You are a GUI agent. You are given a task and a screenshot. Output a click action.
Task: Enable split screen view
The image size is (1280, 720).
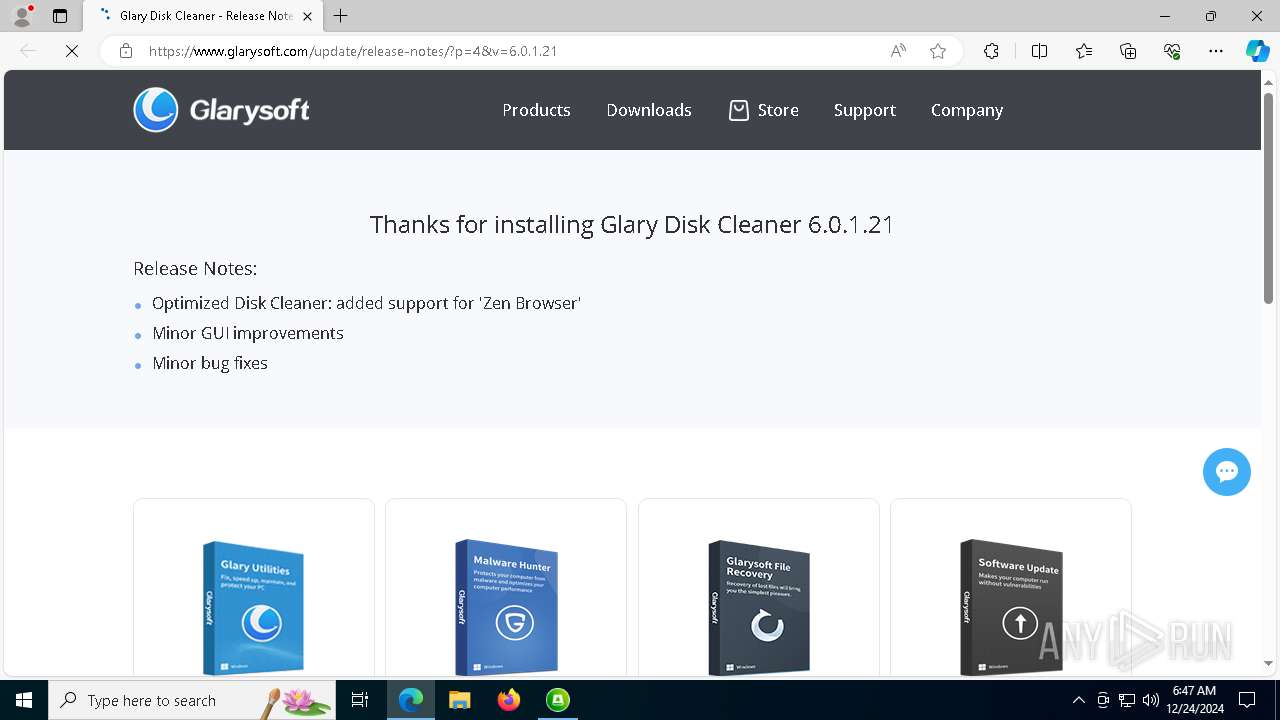1039,51
